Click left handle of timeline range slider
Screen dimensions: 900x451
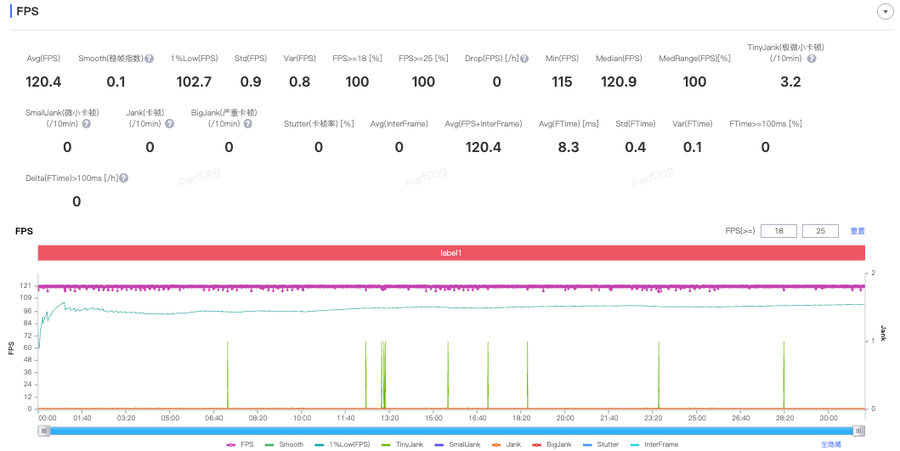tap(44, 431)
